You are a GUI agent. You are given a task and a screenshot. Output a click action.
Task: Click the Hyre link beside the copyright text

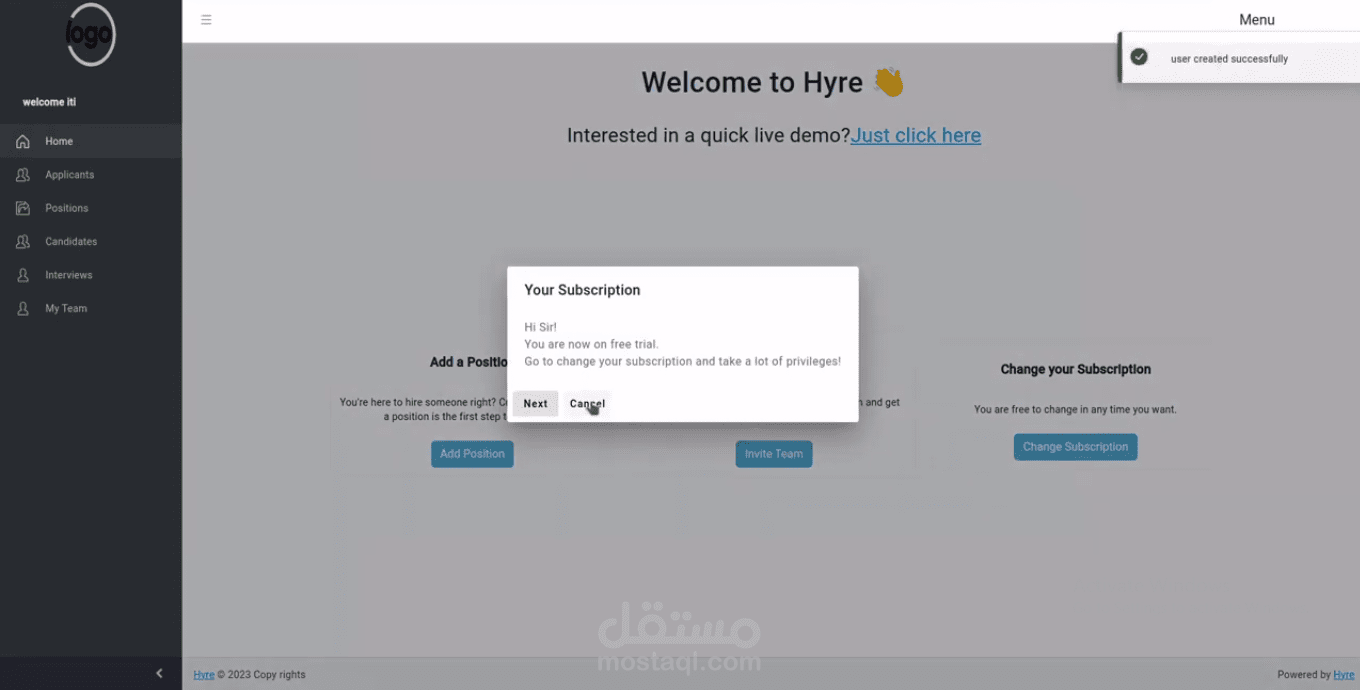pyautogui.click(x=204, y=675)
